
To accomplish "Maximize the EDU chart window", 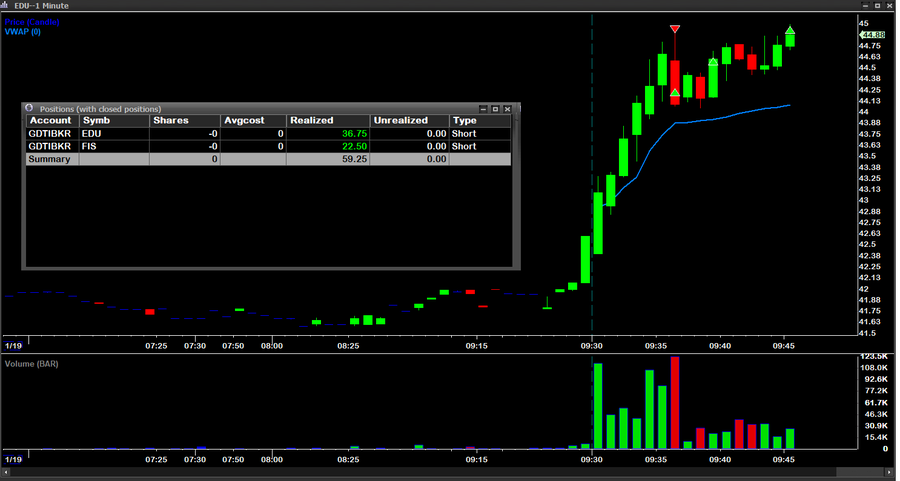I will point(877,5).
